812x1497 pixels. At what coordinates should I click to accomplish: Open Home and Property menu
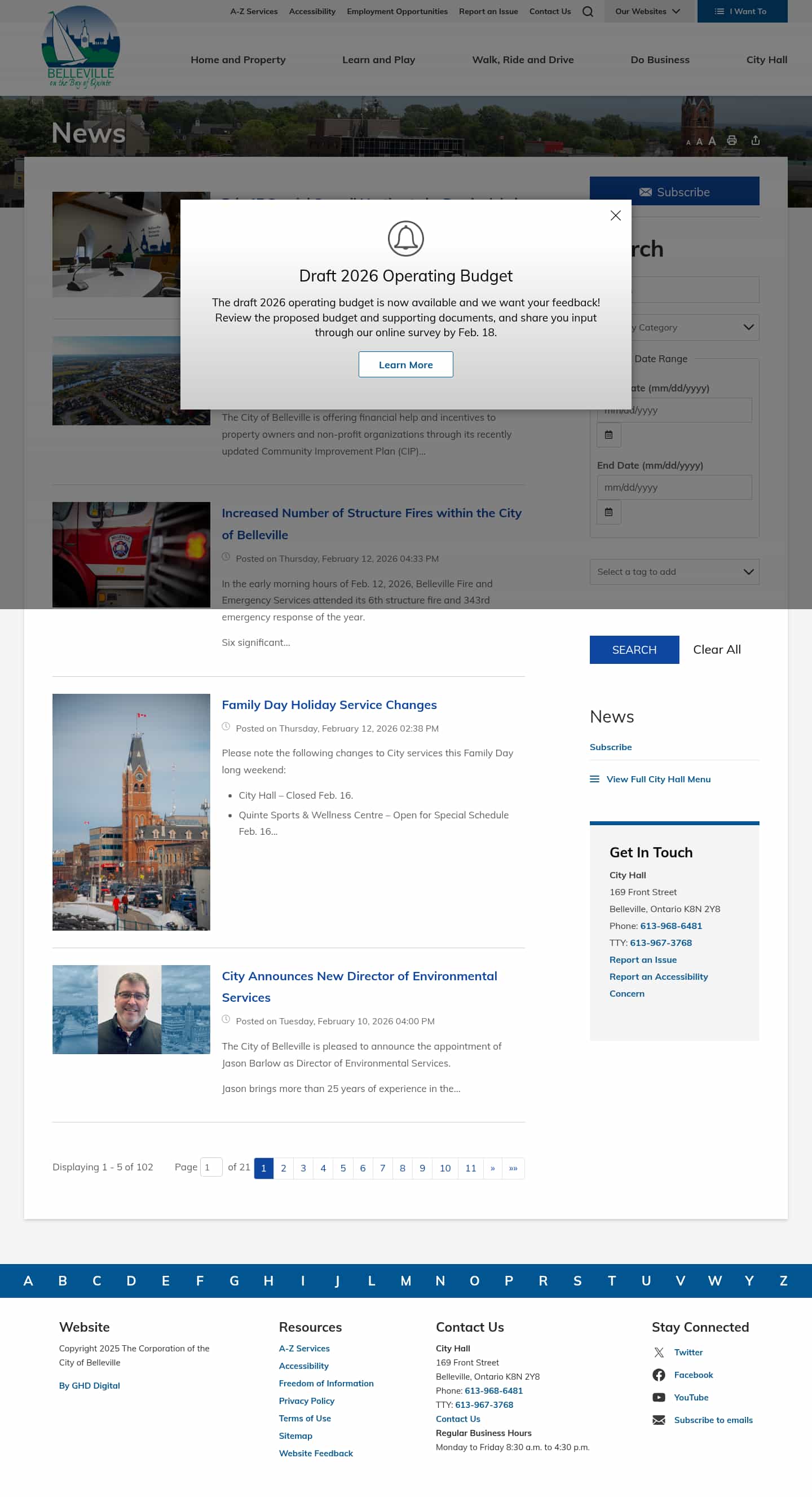point(238,59)
